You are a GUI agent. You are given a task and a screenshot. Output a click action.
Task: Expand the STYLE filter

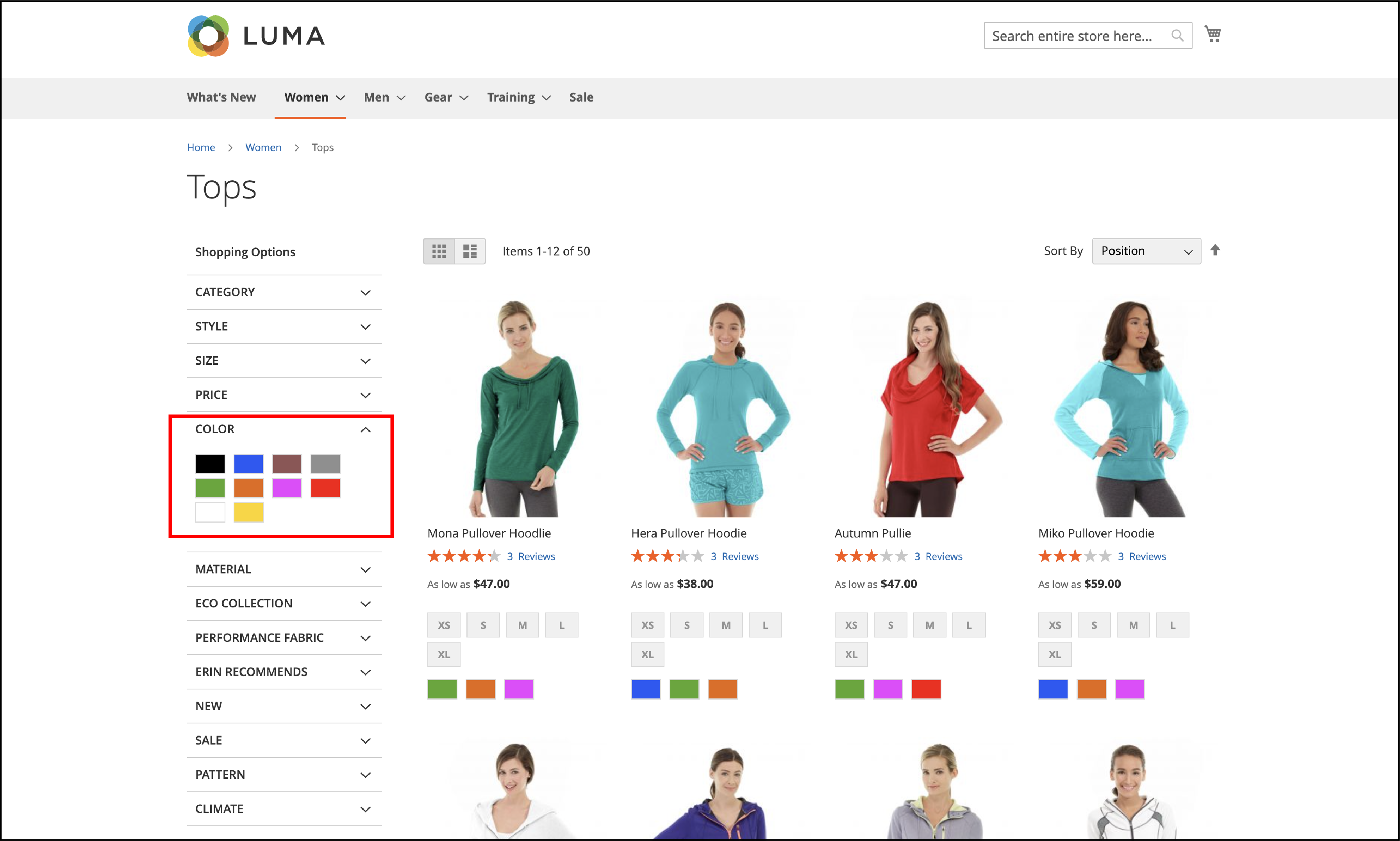(284, 327)
